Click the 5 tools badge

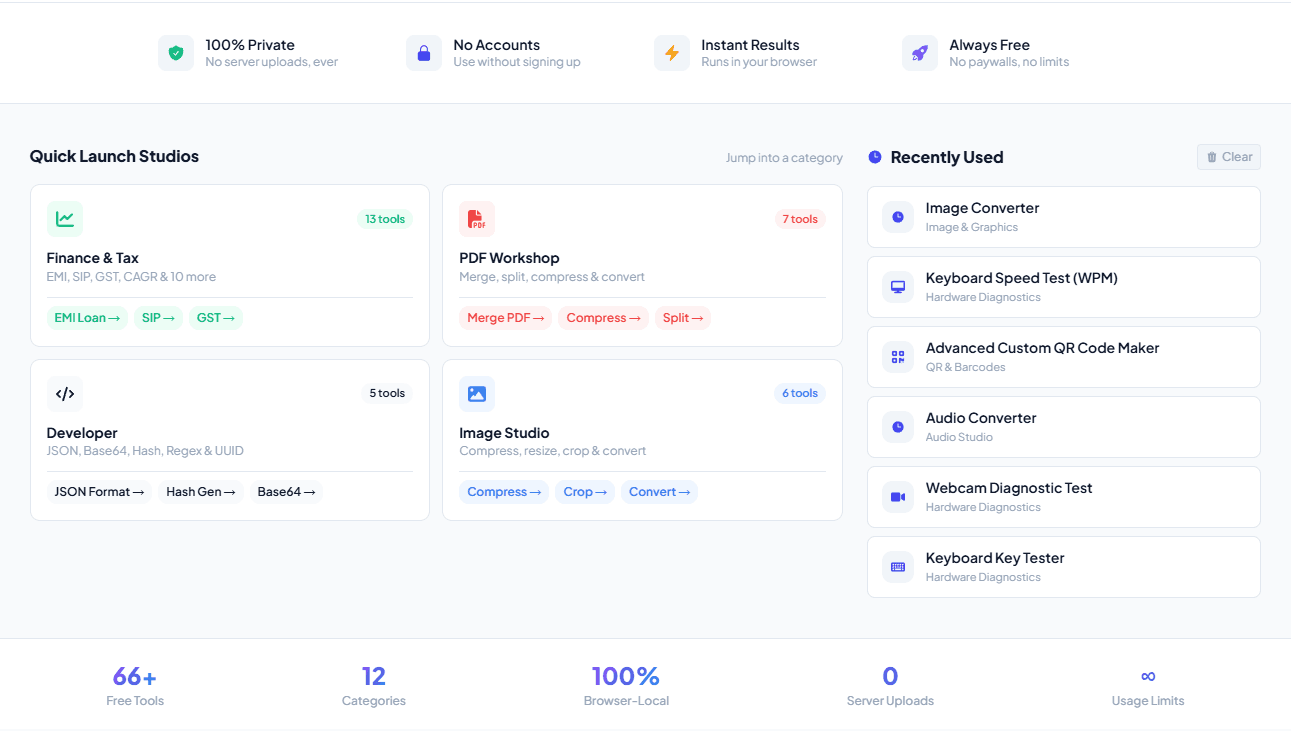[387, 393]
